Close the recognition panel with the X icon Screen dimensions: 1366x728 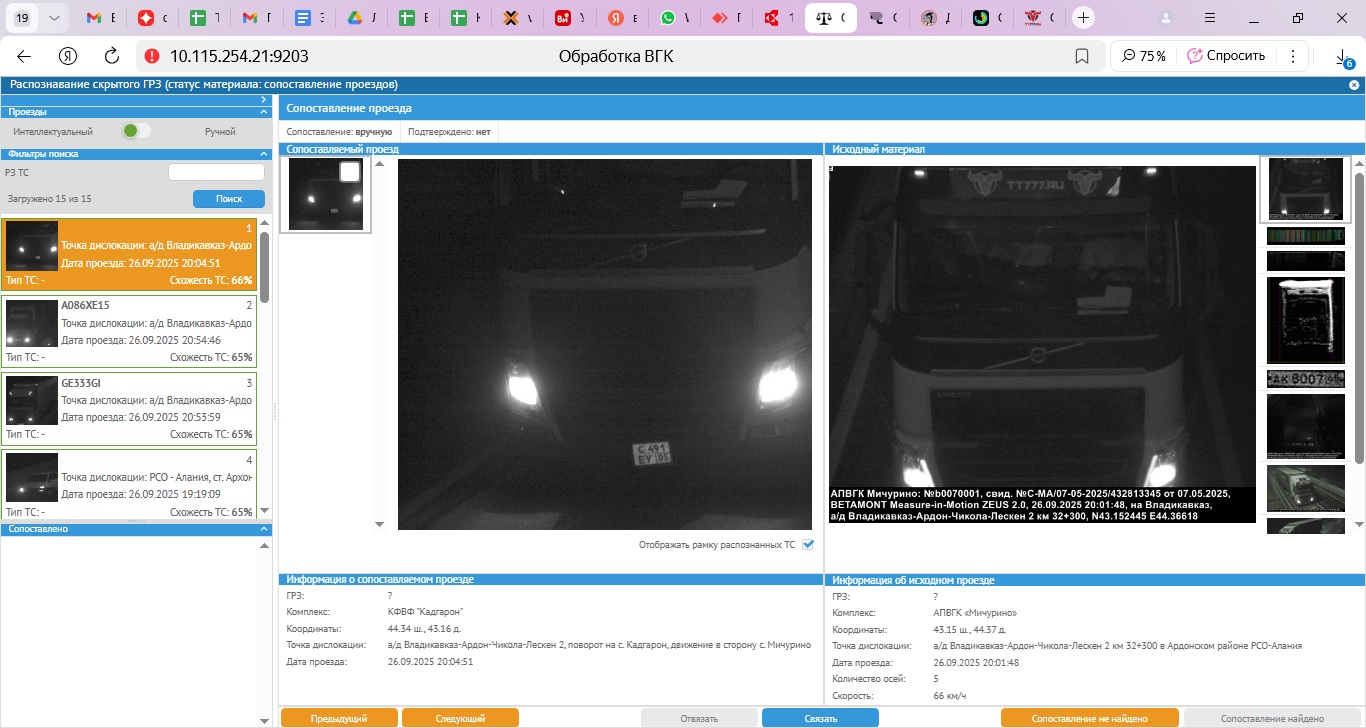[x=1354, y=85]
